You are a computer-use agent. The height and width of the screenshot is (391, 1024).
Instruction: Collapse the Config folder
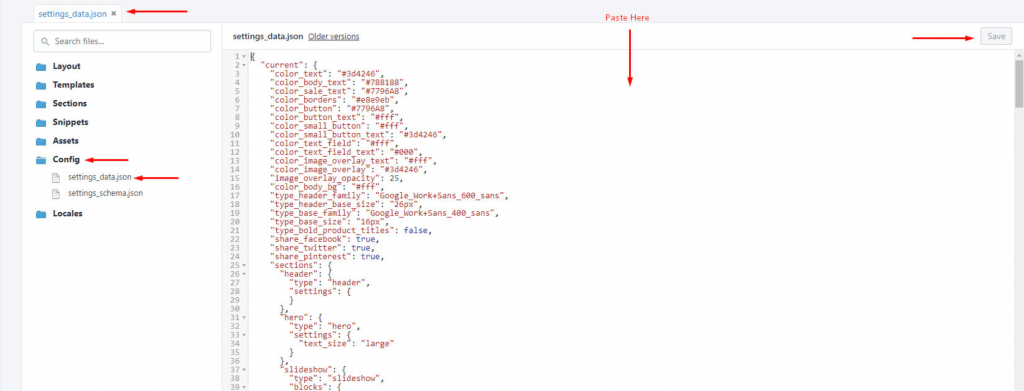coord(66,159)
